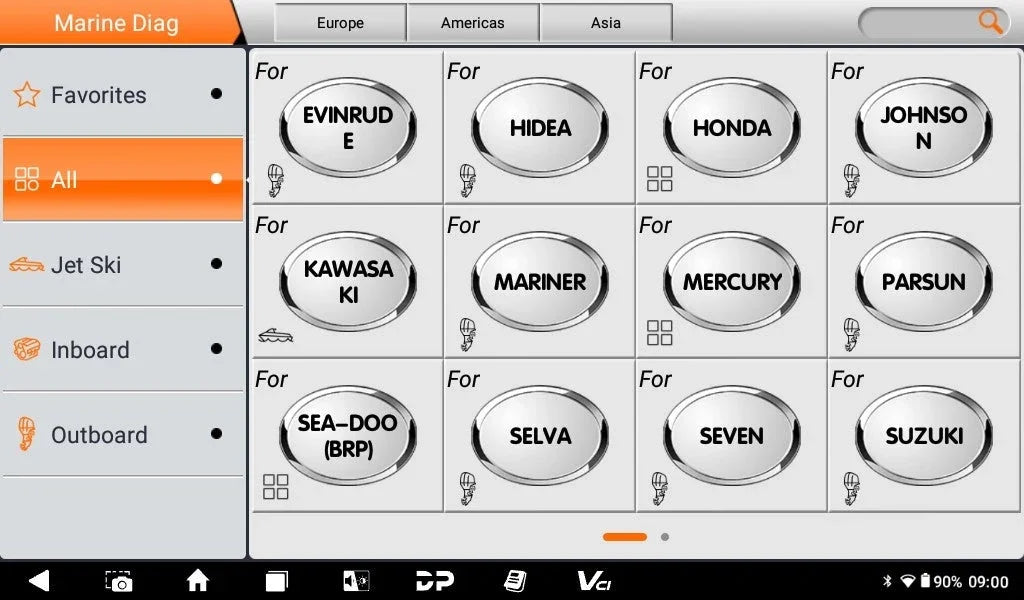Image resolution: width=1024 pixels, height=600 pixels.
Task: Click the Jet Ski watercraft icon in sidebar
Action: (27, 264)
